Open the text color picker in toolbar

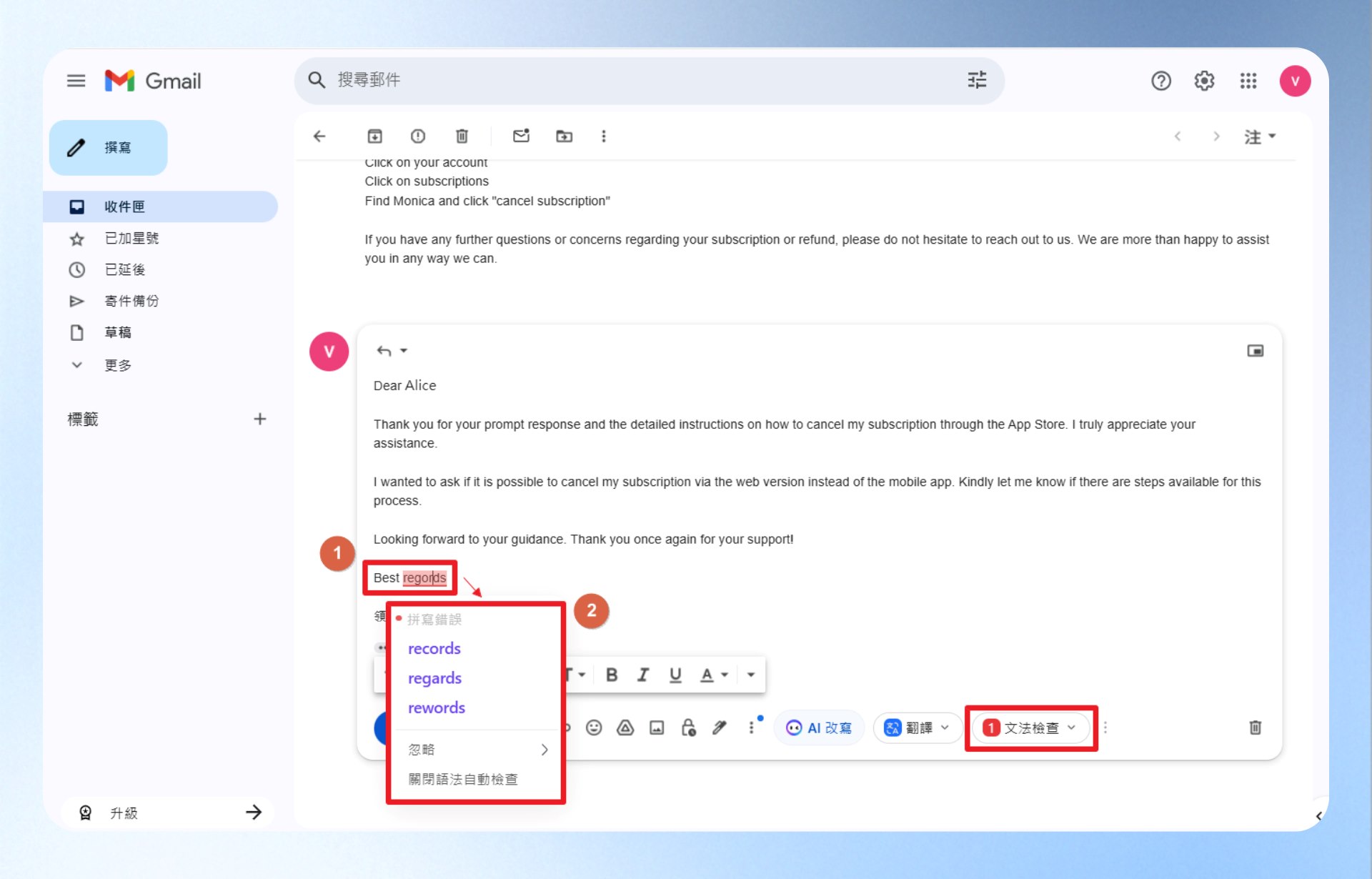pos(714,675)
